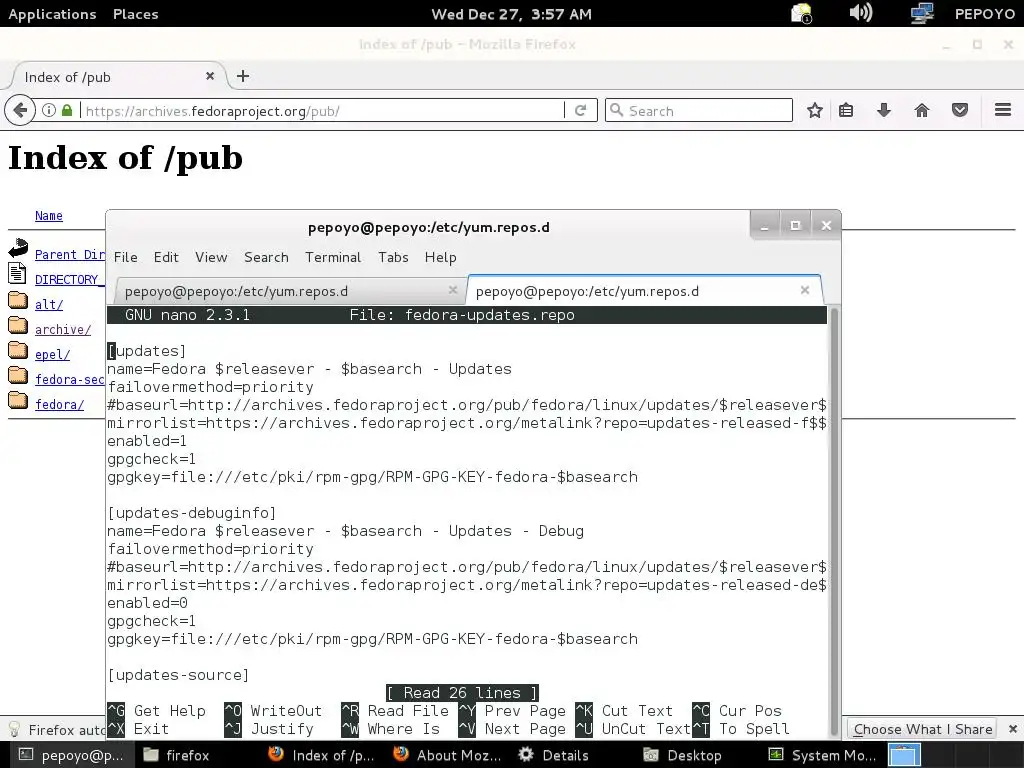Image resolution: width=1024 pixels, height=768 pixels.
Task: Click fedora/ folder icon
Action: 18,400
